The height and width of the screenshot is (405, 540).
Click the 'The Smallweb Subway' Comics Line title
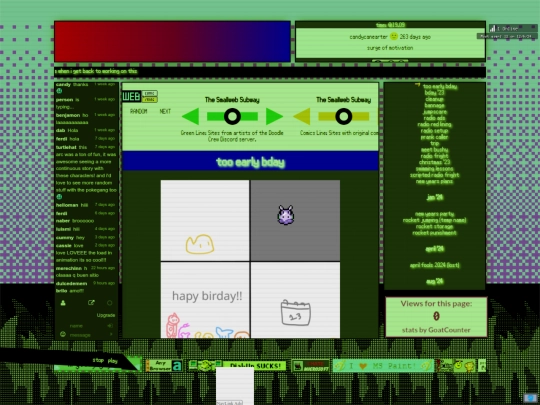(343, 100)
